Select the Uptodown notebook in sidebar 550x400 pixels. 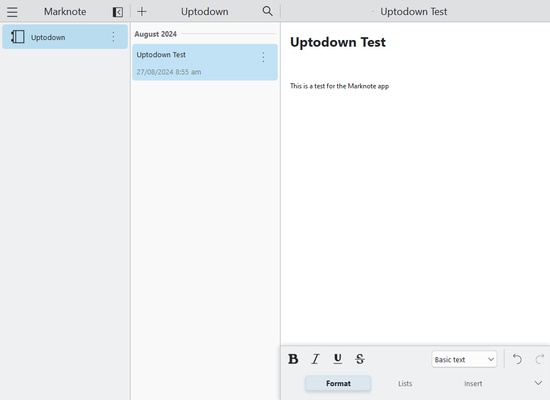65,36
